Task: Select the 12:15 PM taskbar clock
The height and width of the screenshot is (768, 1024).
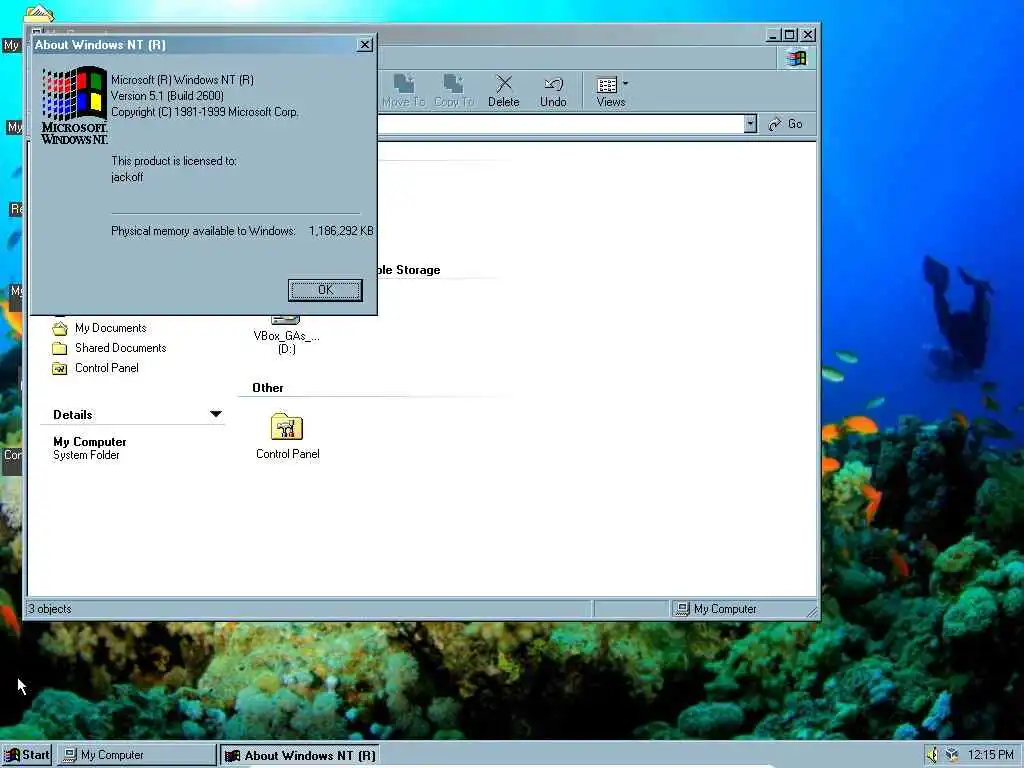Action: coord(990,755)
